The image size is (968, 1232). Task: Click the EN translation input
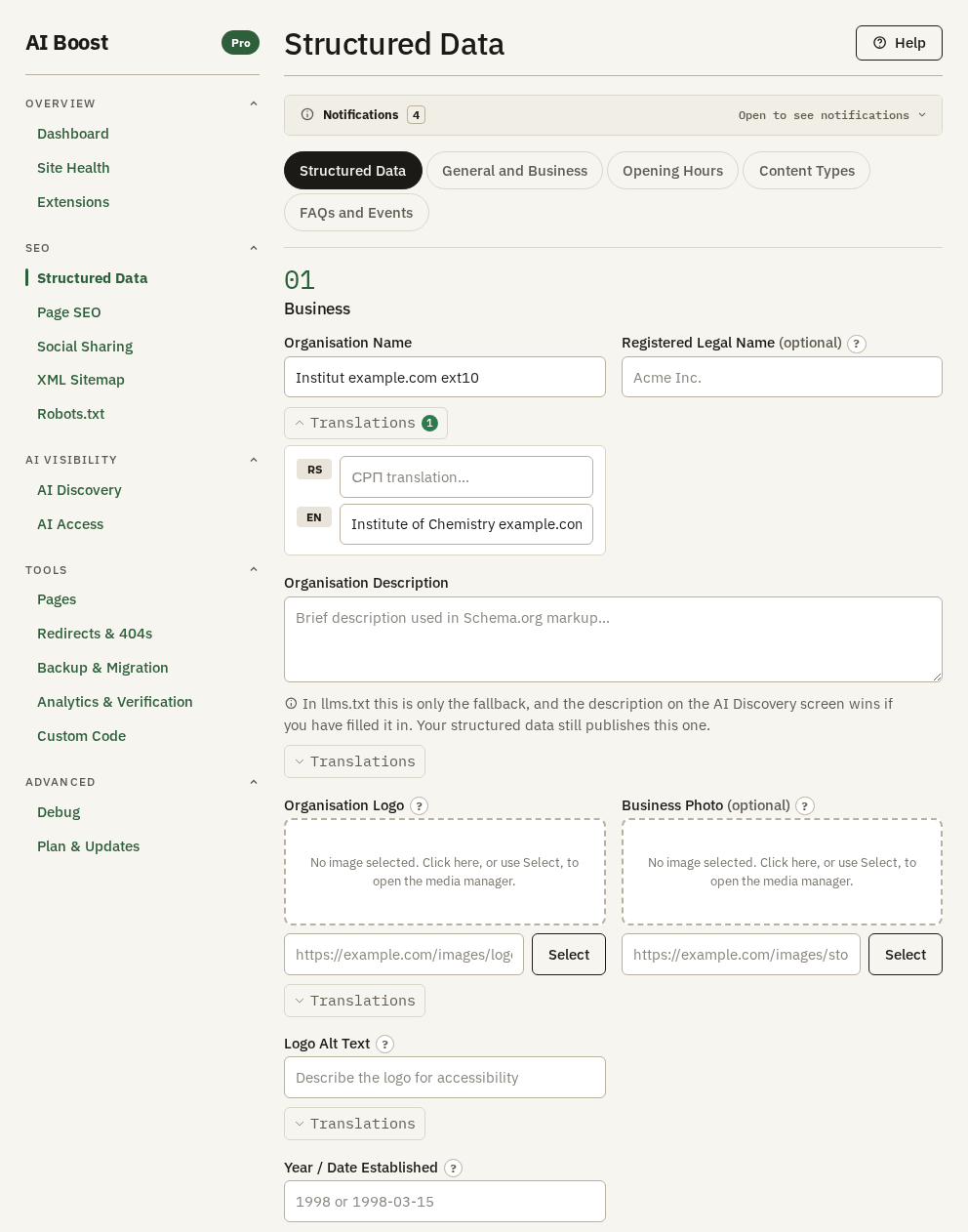pos(466,524)
